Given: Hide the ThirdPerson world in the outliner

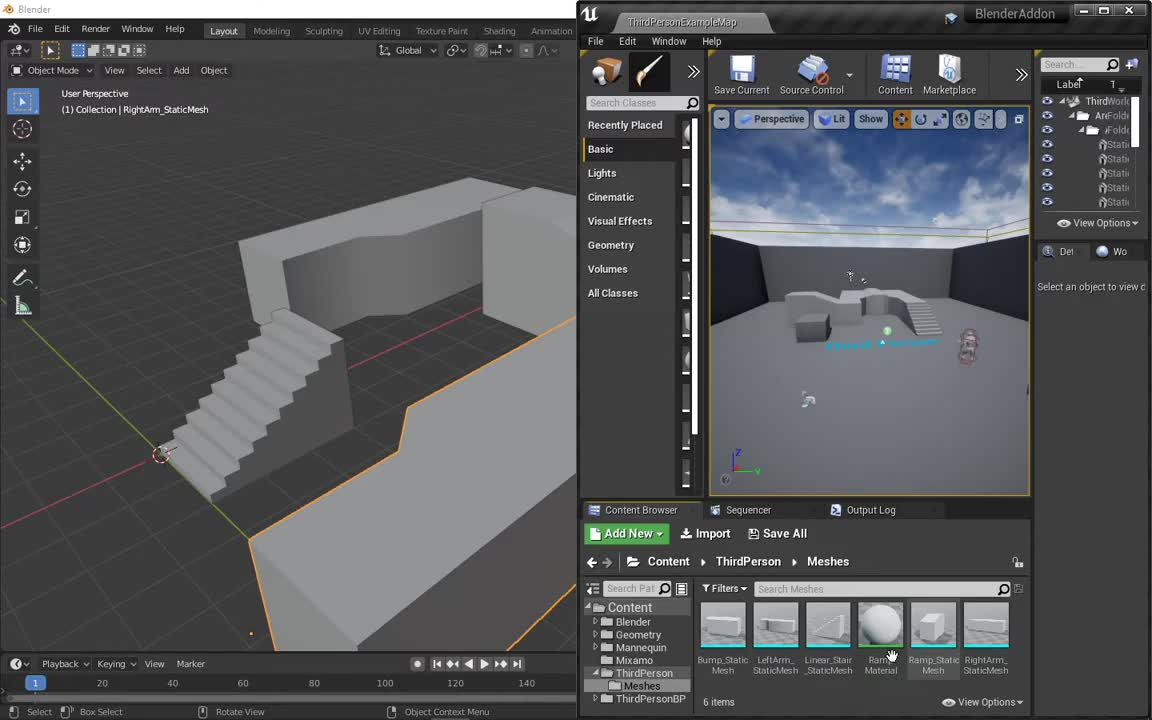Looking at the screenshot, I should coord(1047,101).
